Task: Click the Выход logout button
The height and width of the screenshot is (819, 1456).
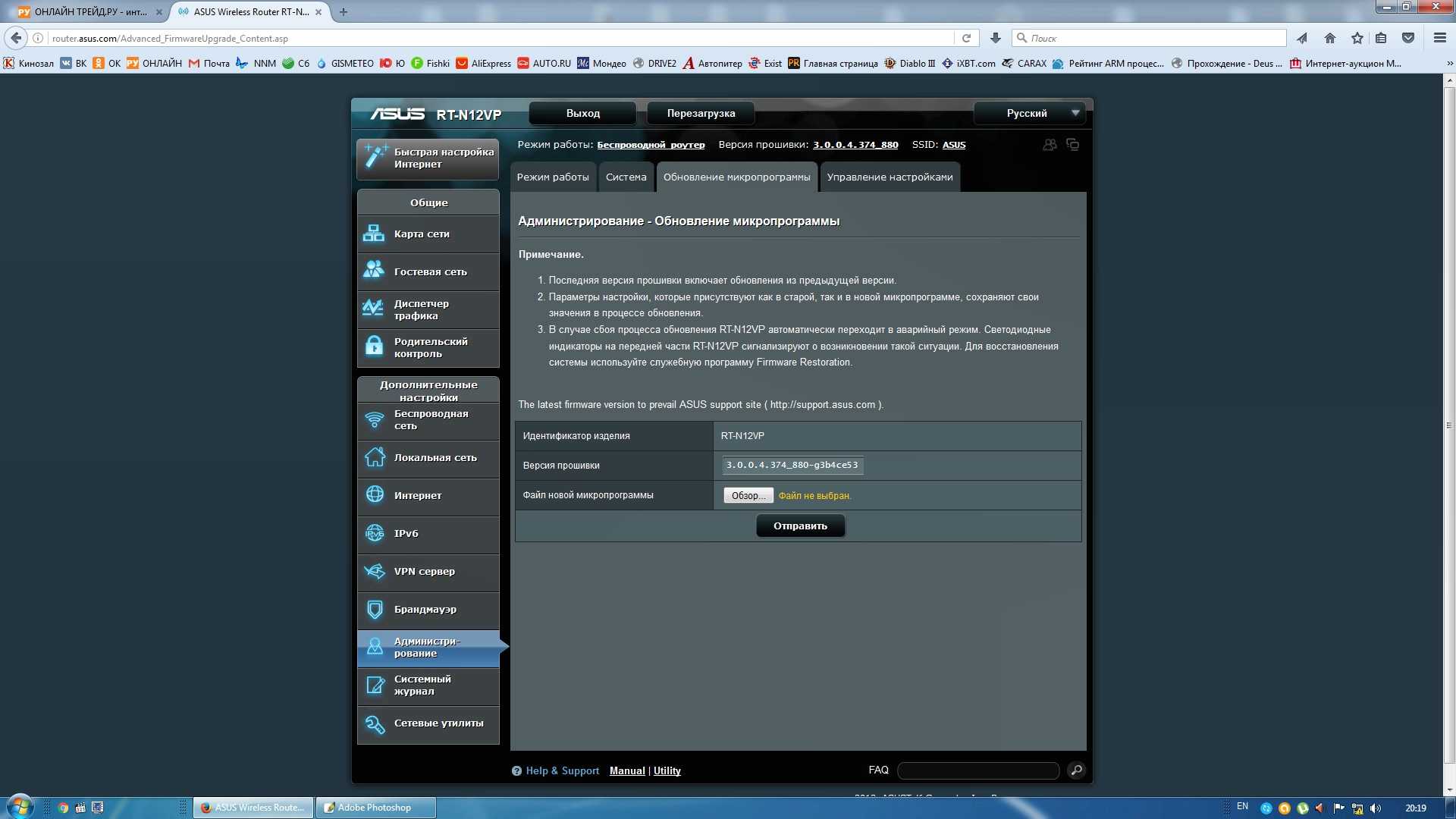Action: point(582,113)
